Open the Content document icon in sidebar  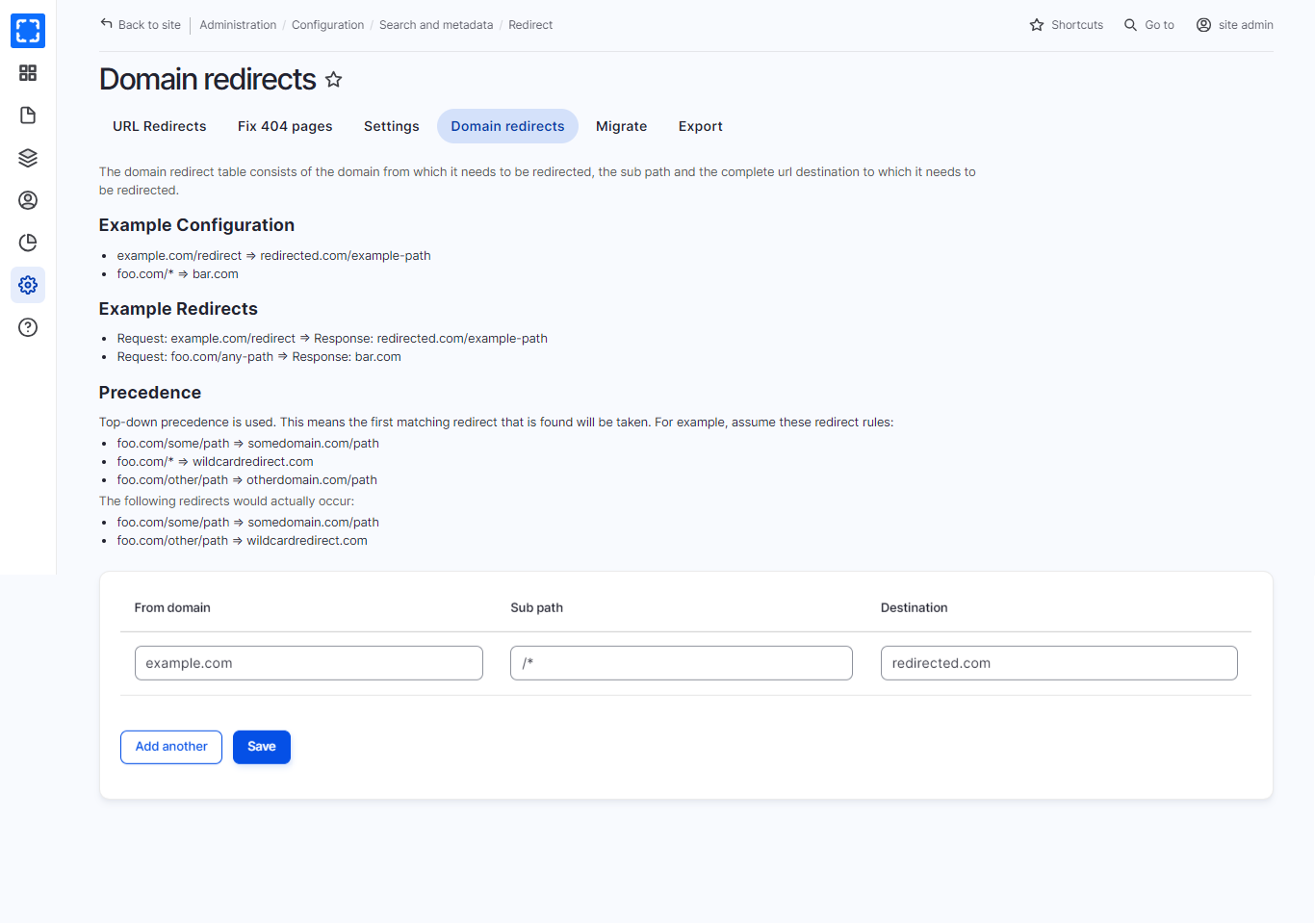[x=28, y=115]
